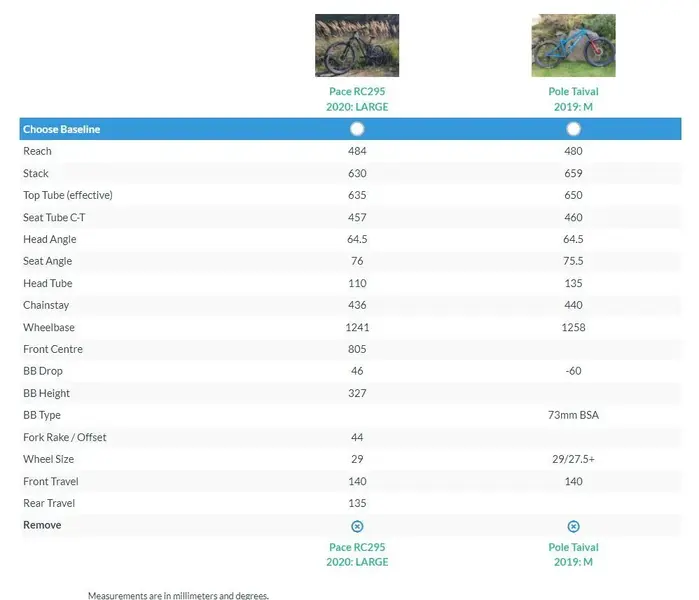Select Pace top tube value 635
This screenshot has width=699, height=600.
357,195
